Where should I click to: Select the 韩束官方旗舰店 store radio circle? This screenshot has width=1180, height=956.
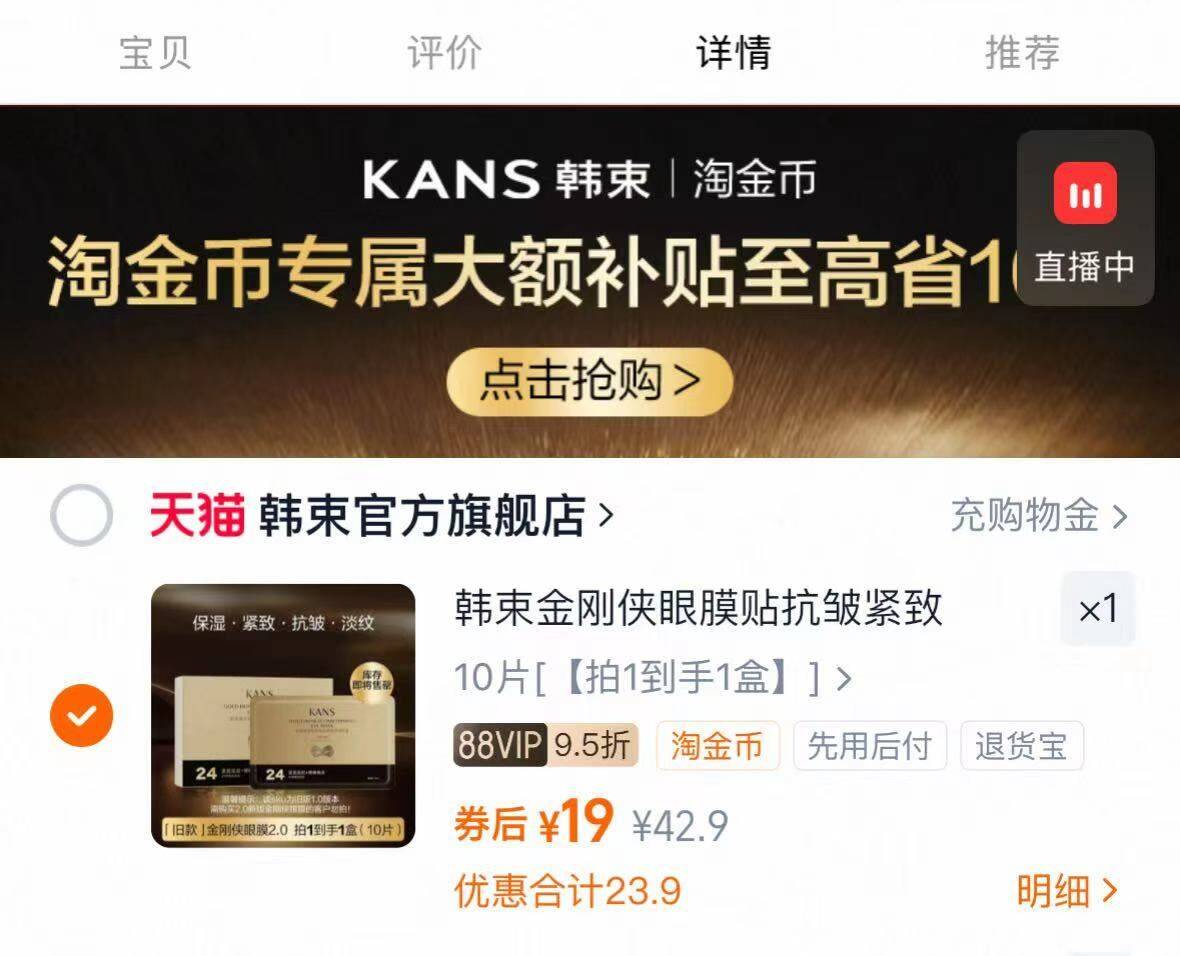click(81, 516)
